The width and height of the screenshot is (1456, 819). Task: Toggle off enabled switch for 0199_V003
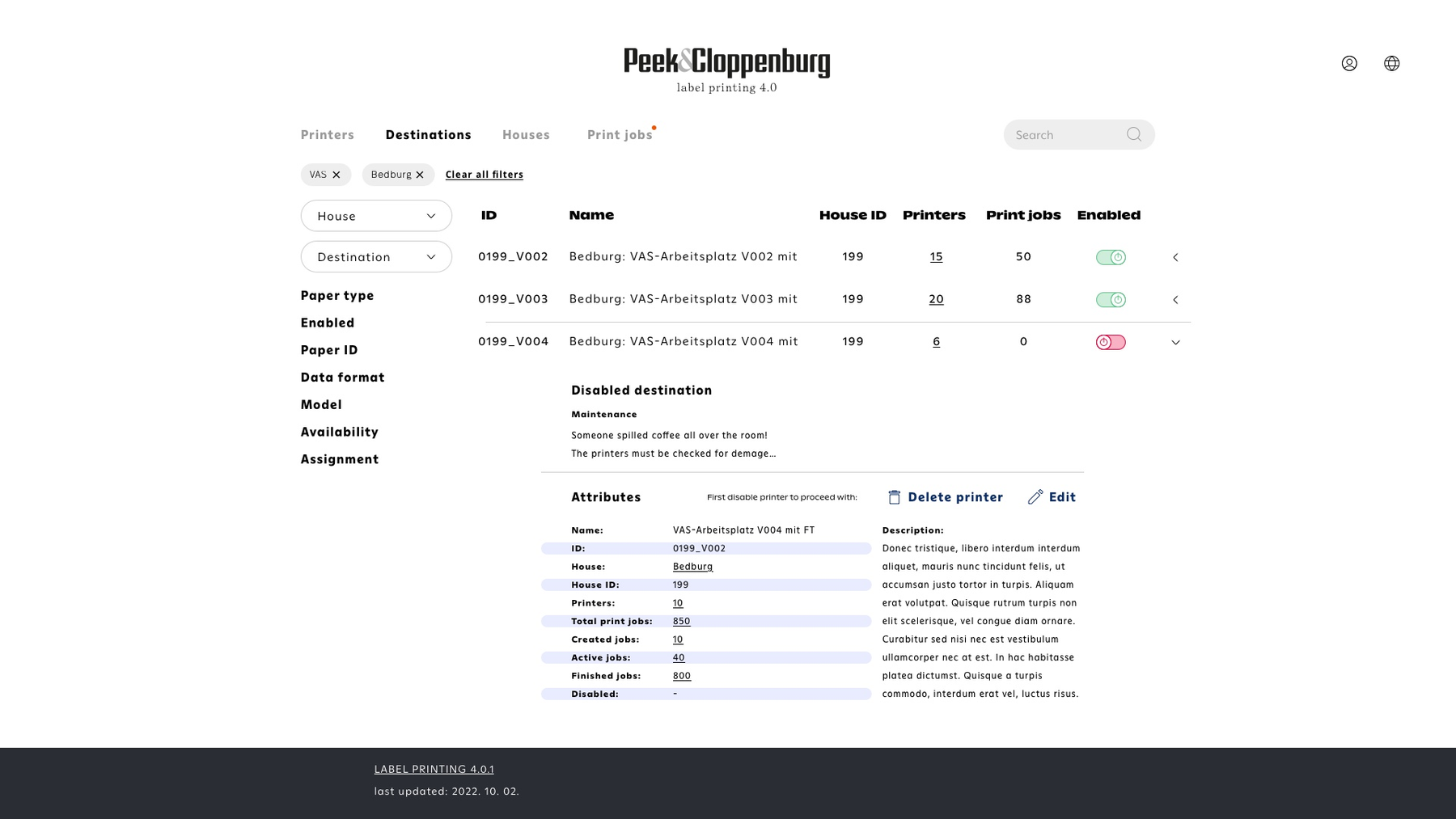(x=1111, y=300)
